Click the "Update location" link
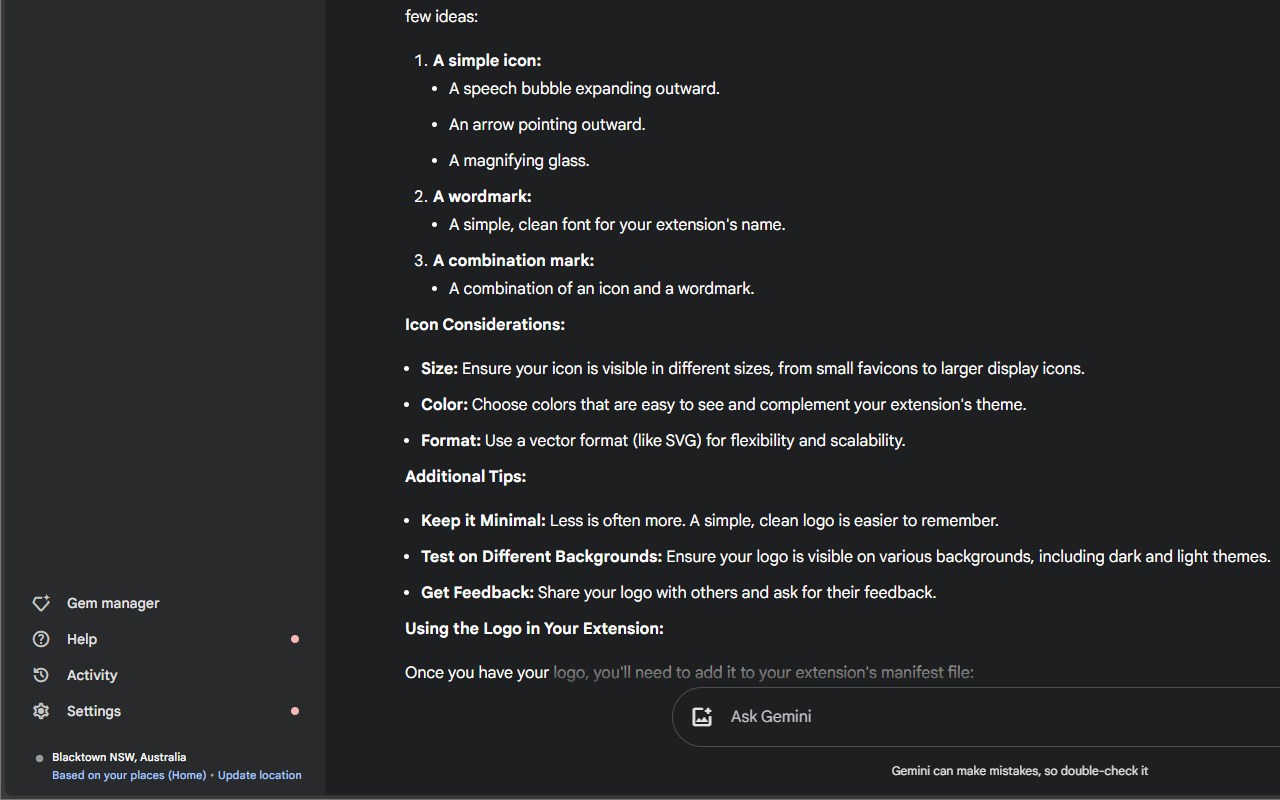The height and width of the screenshot is (800, 1280). pos(260,775)
